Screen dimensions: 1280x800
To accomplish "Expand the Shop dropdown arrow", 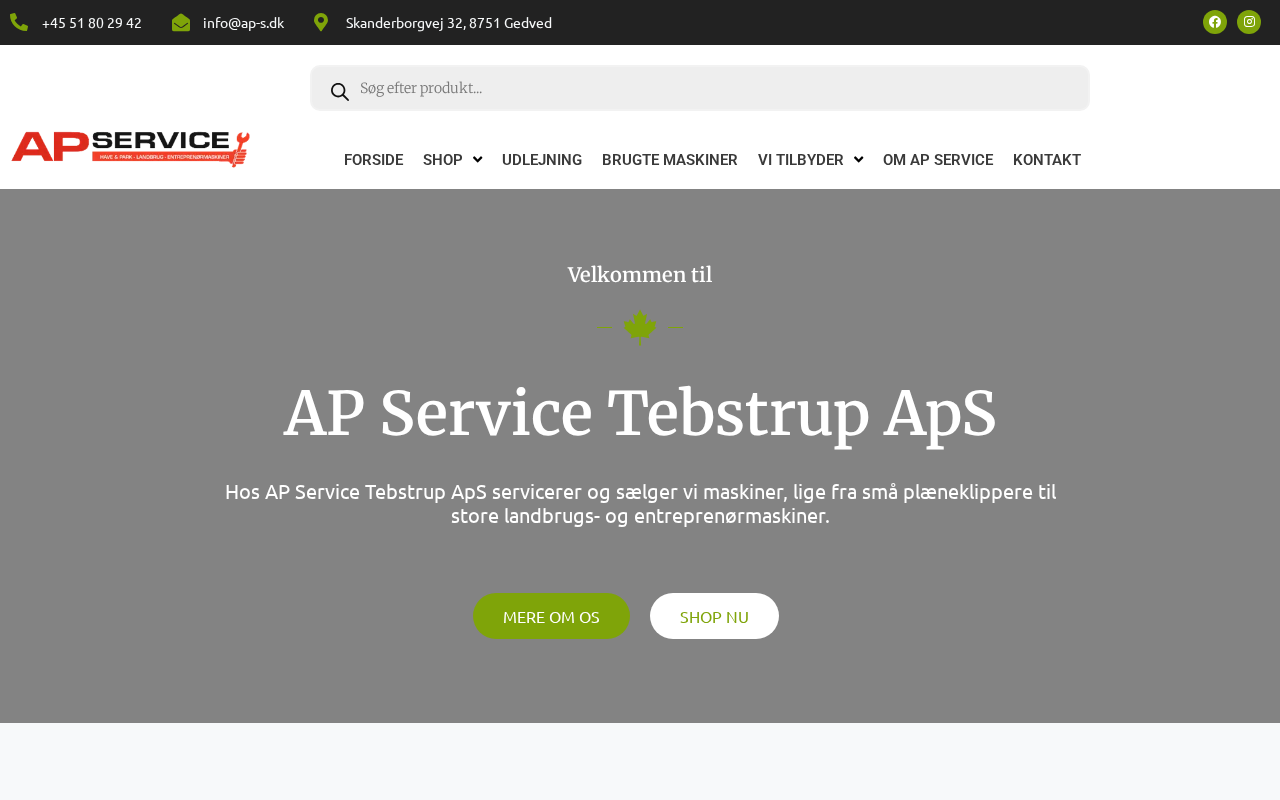I will [477, 160].
